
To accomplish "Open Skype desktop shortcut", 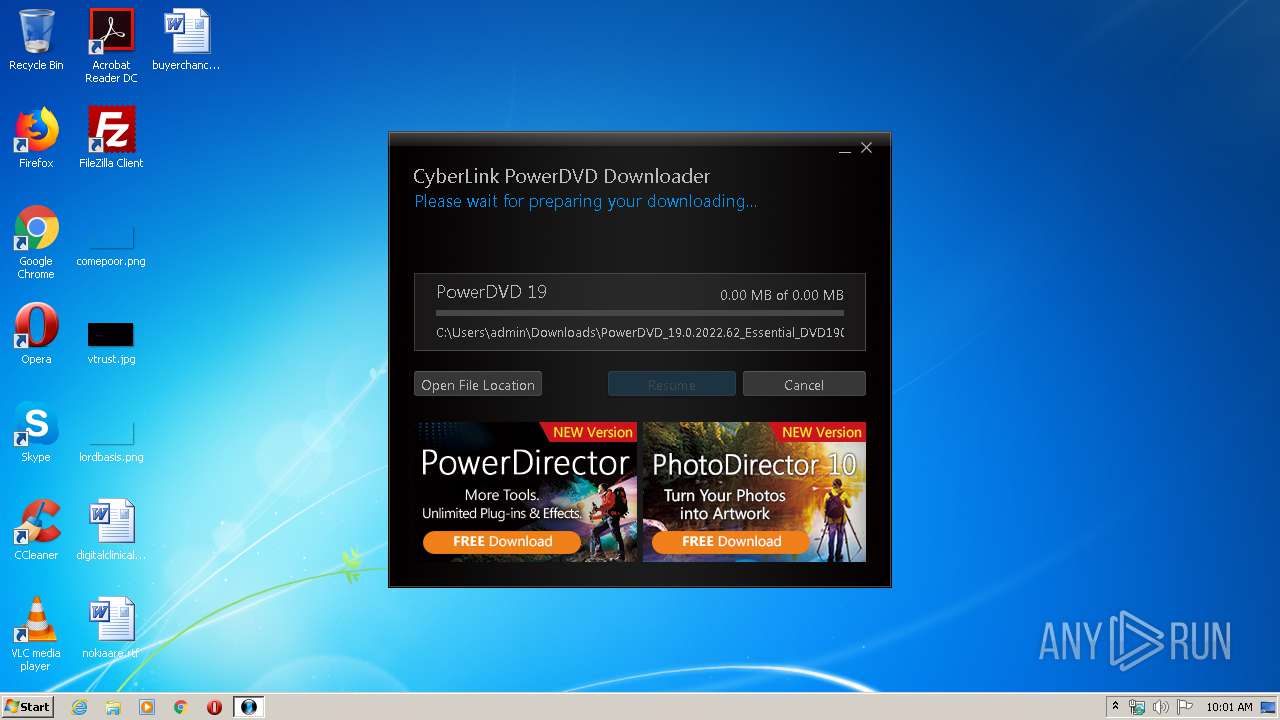I will pyautogui.click(x=36, y=432).
